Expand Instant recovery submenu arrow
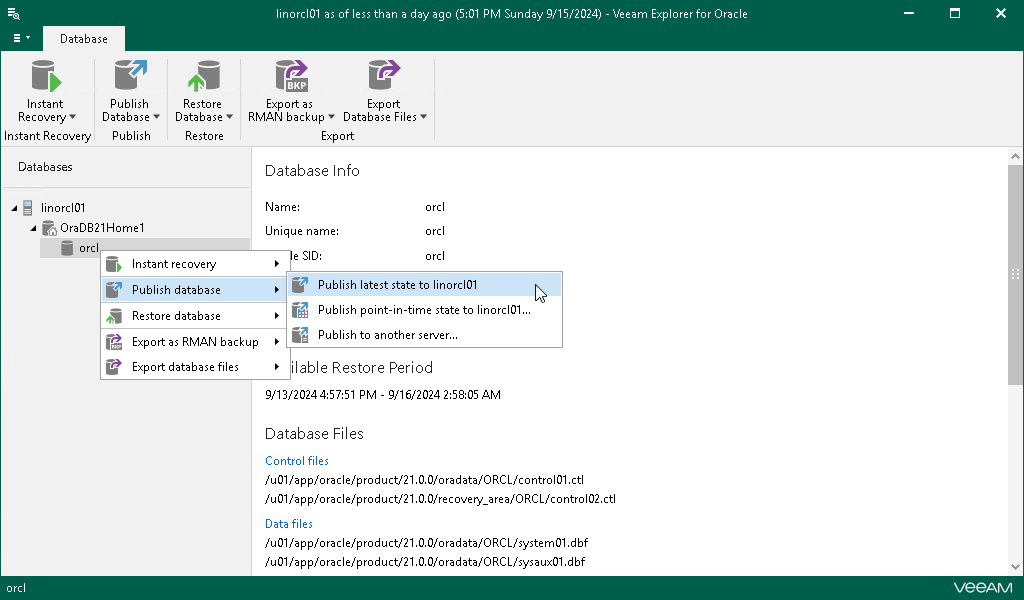Viewport: 1024px width, 600px height. (x=277, y=264)
